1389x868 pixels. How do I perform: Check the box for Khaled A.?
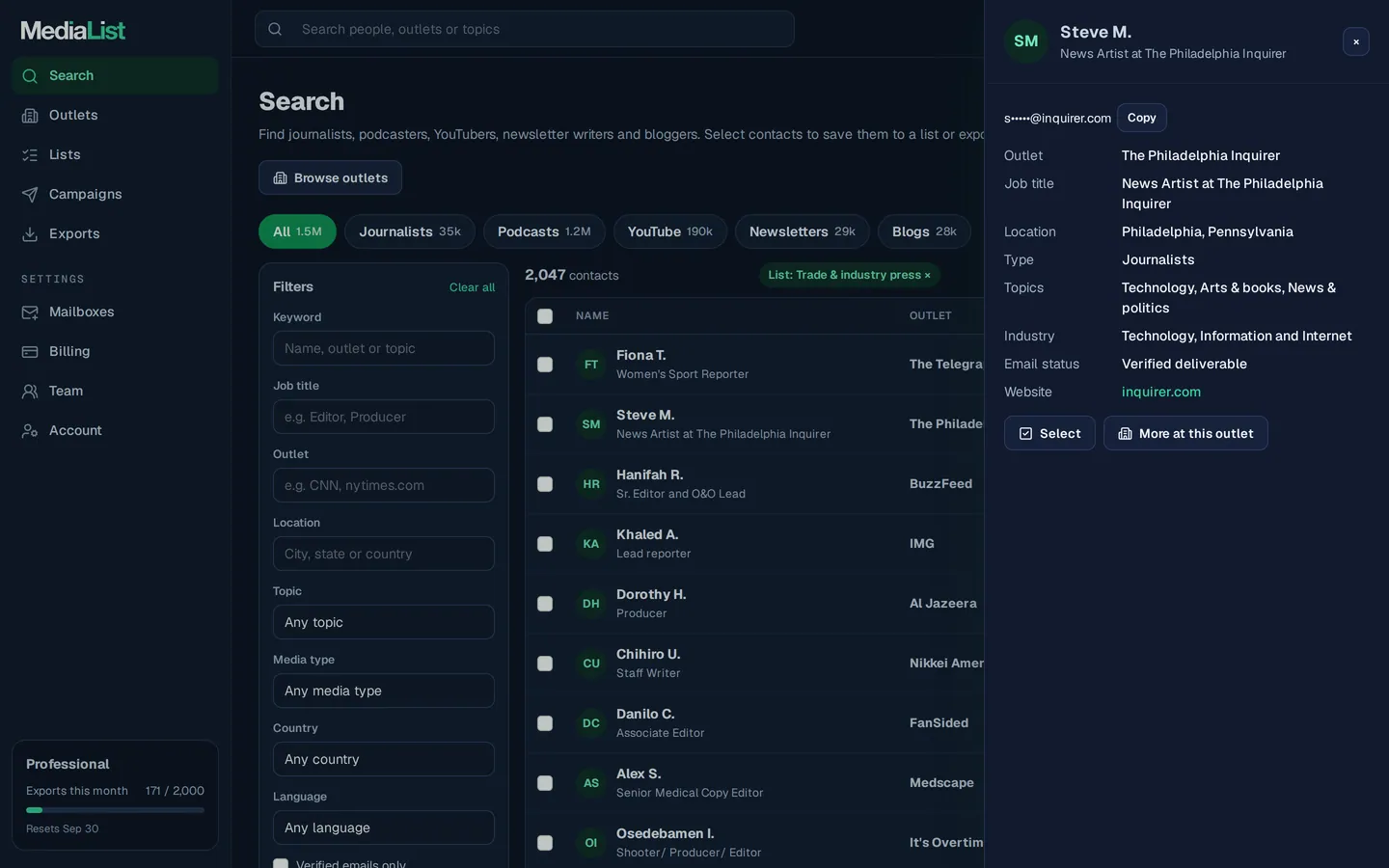pyautogui.click(x=545, y=544)
